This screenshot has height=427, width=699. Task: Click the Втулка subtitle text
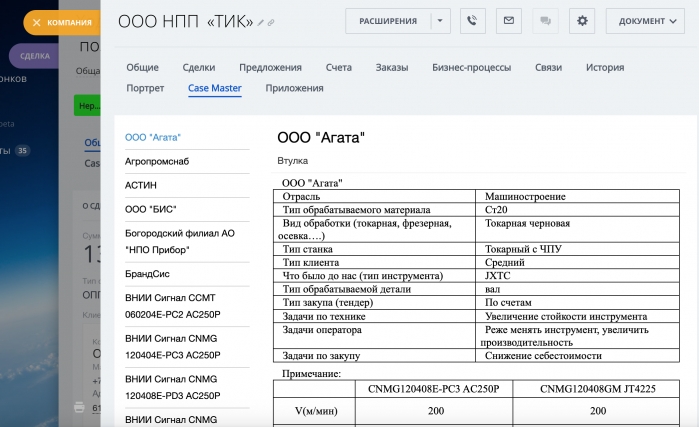[292, 160]
